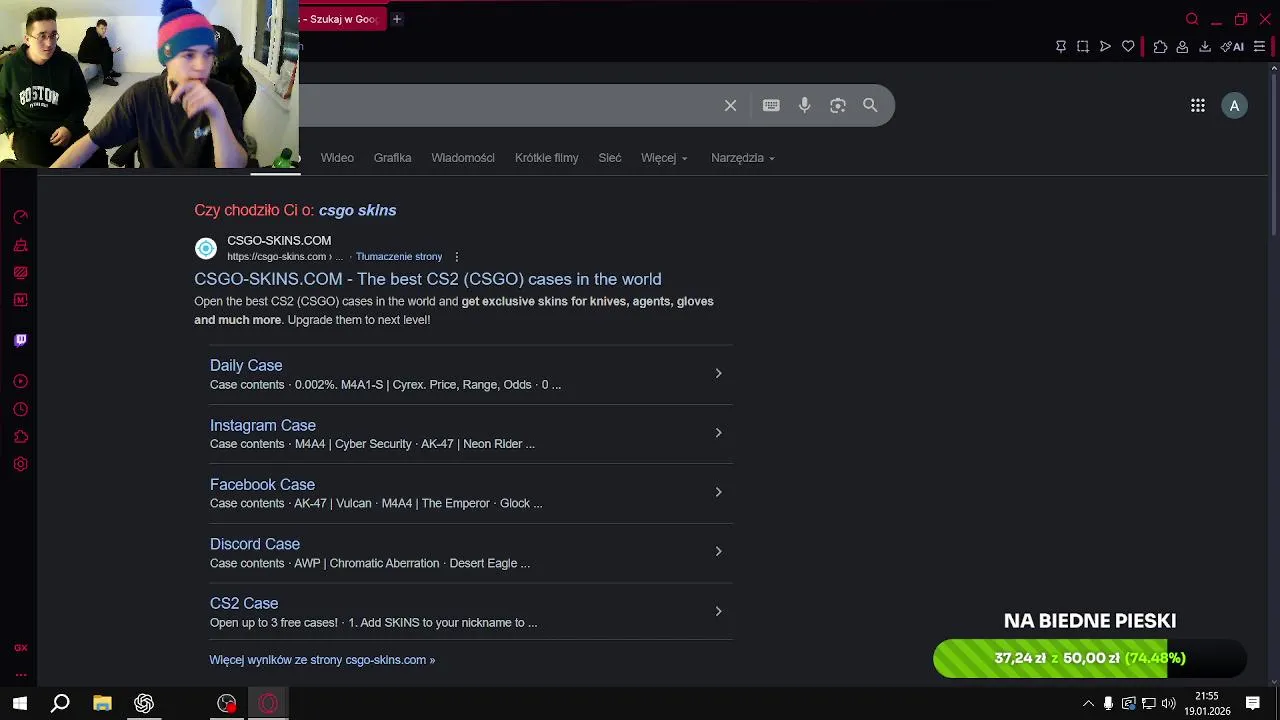Click the Opera pinboard pin icon
This screenshot has height=720, width=1280.
tap(1061, 47)
